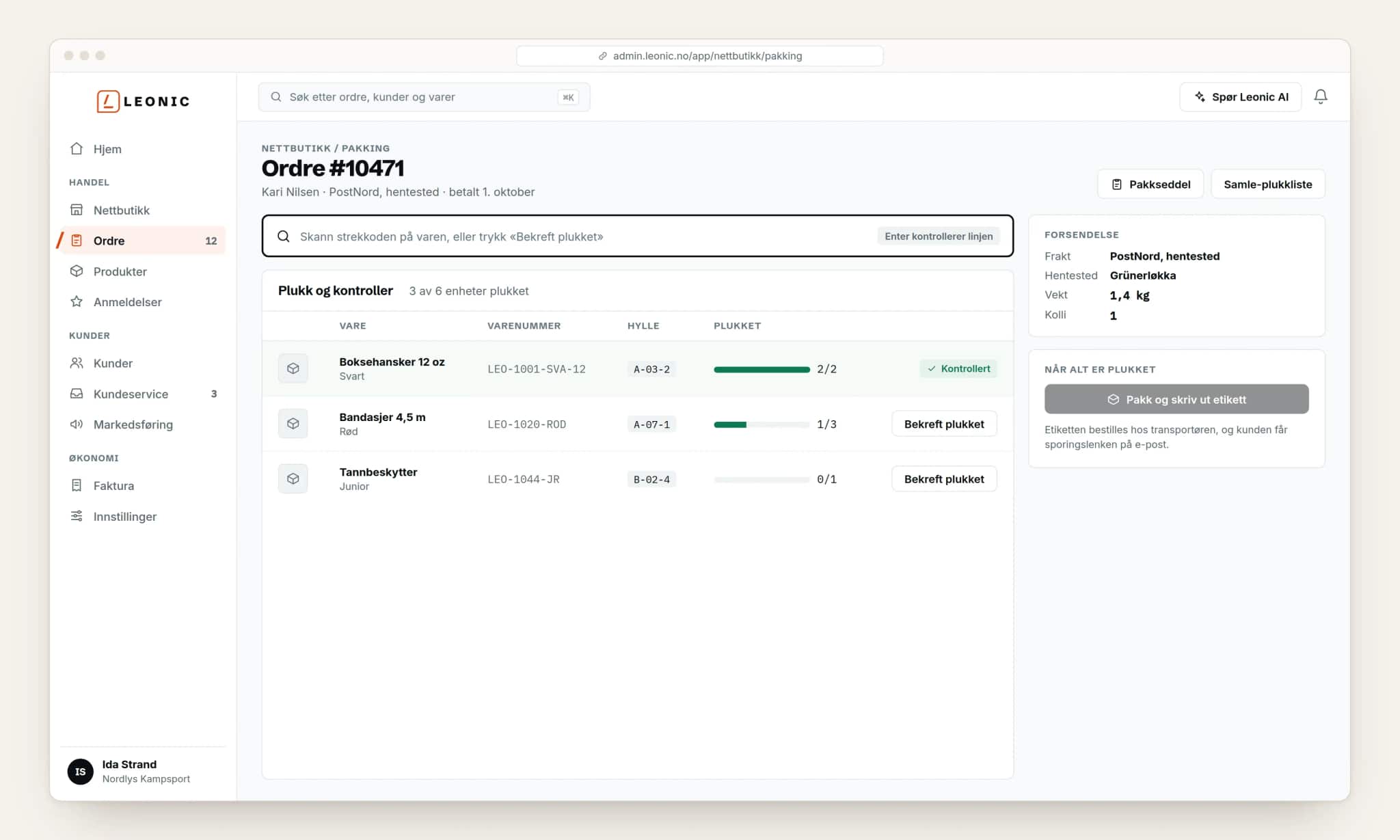Open Kundeservice inbox
This screenshot has height=840, width=1400.
[143, 394]
